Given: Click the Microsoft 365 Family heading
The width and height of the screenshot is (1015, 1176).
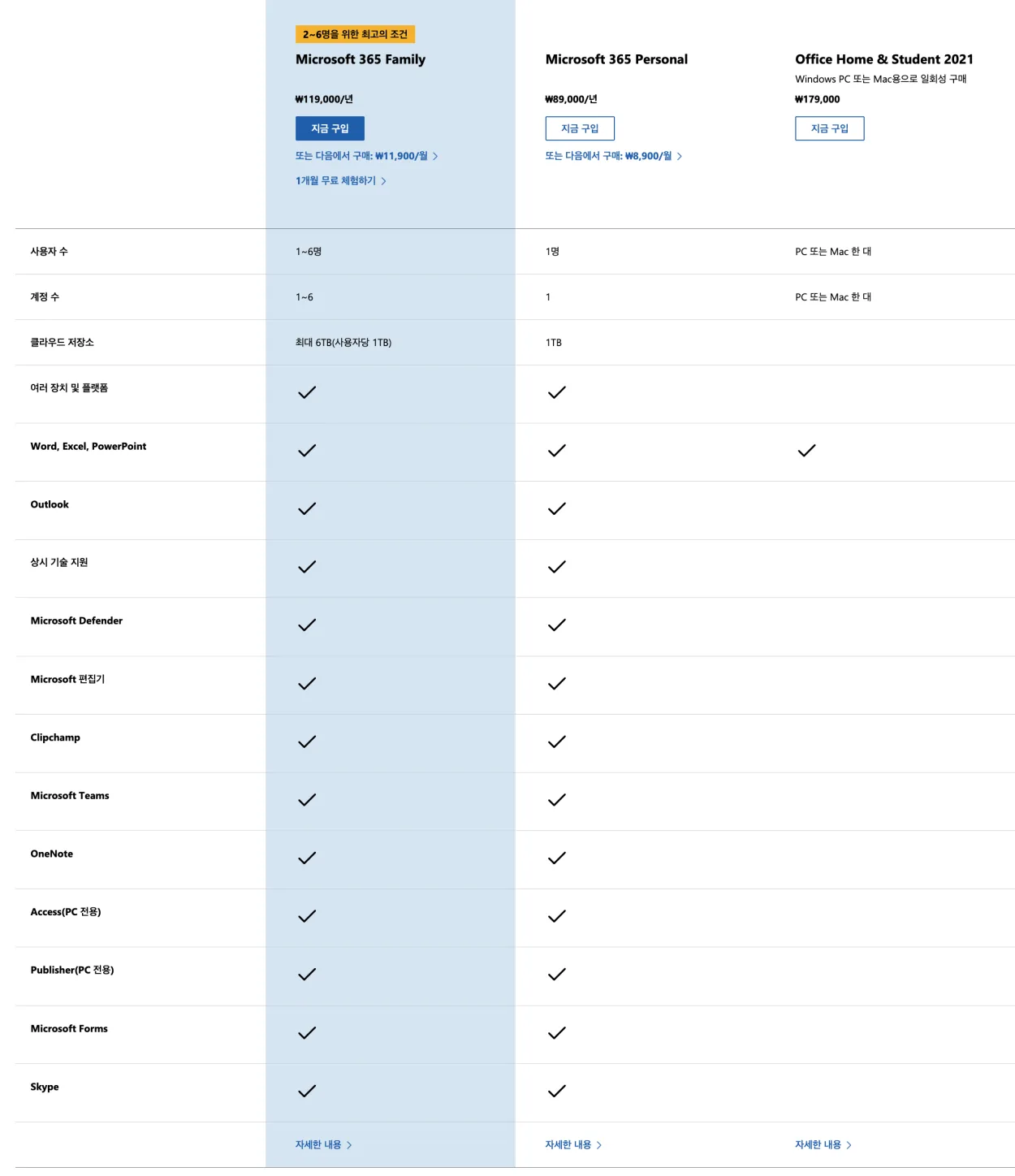Looking at the screenshot, I should 361,59.
